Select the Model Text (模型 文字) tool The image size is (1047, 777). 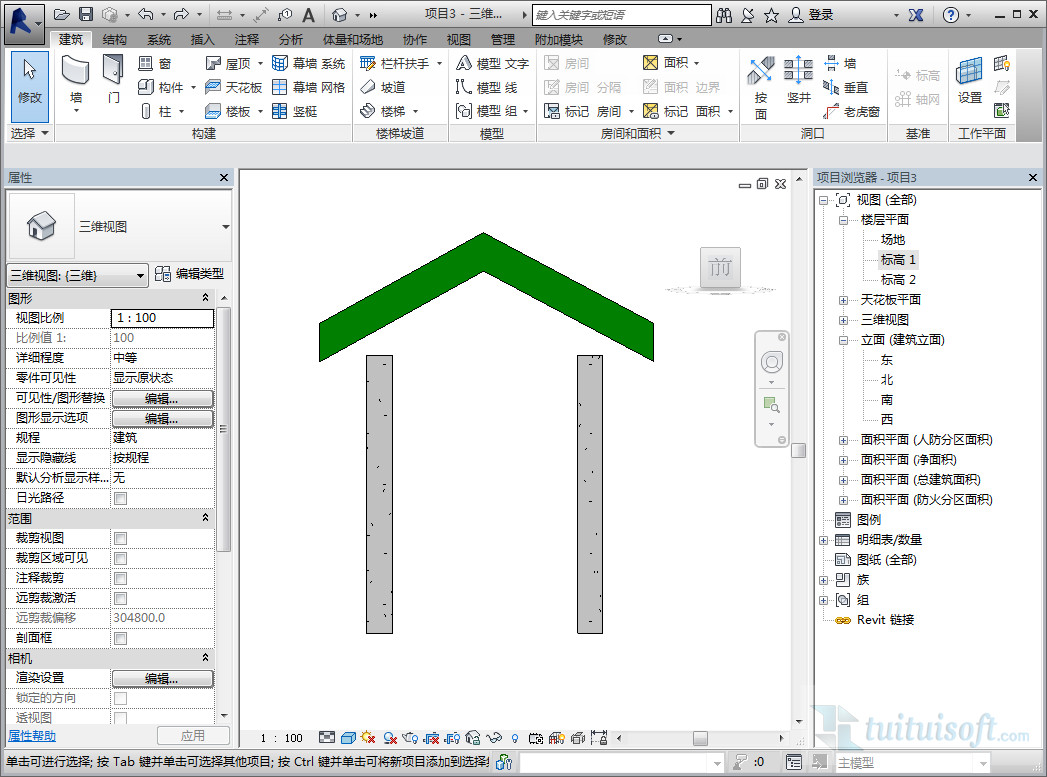point(492,63)
